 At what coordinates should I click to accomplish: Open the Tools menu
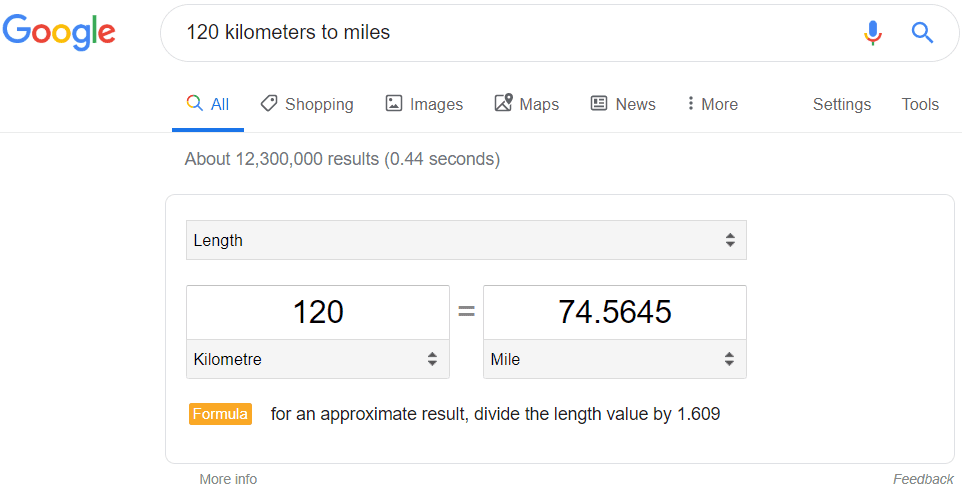tap(920, 104)
